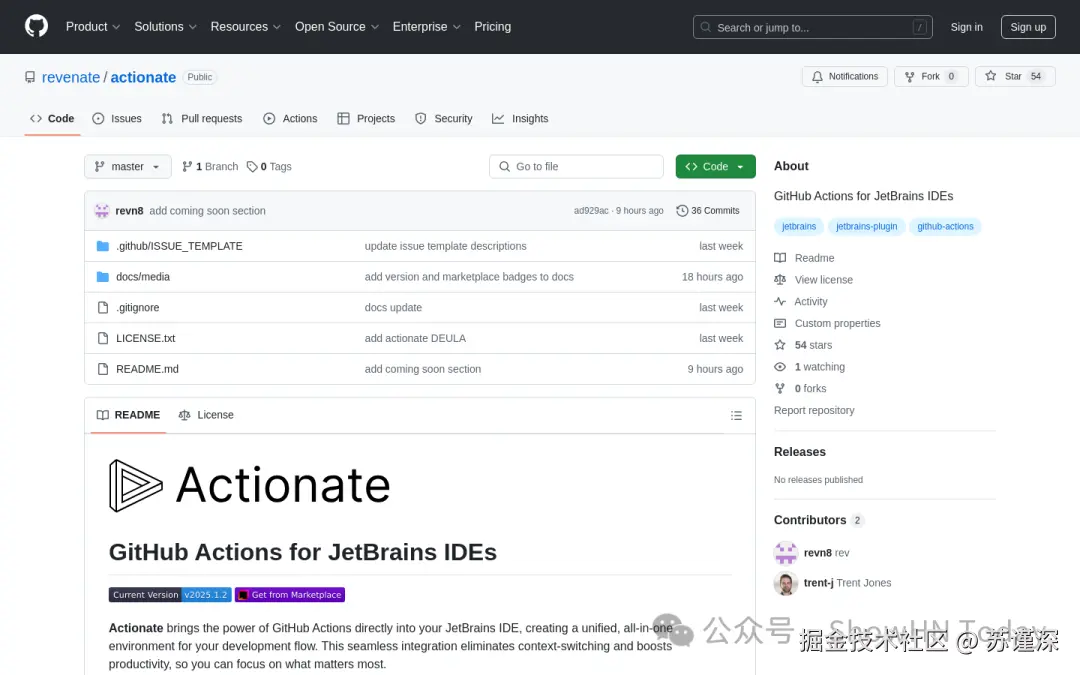
Task: Click trent-j avatar in Contributors
Action: click(x=785, y=583)
